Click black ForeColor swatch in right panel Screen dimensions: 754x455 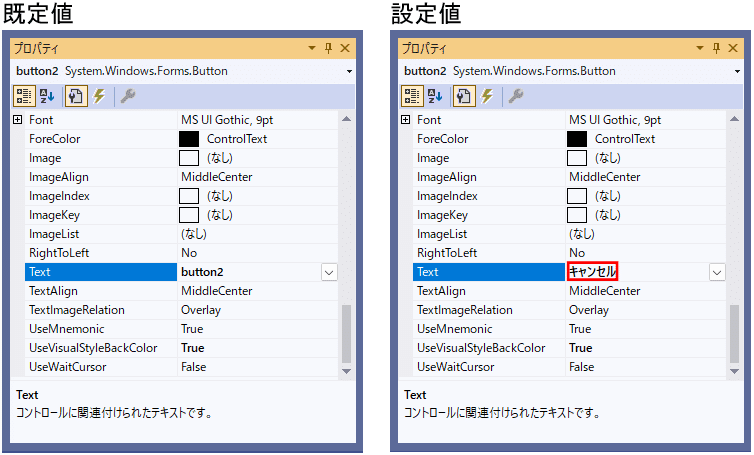pos(577,139)
